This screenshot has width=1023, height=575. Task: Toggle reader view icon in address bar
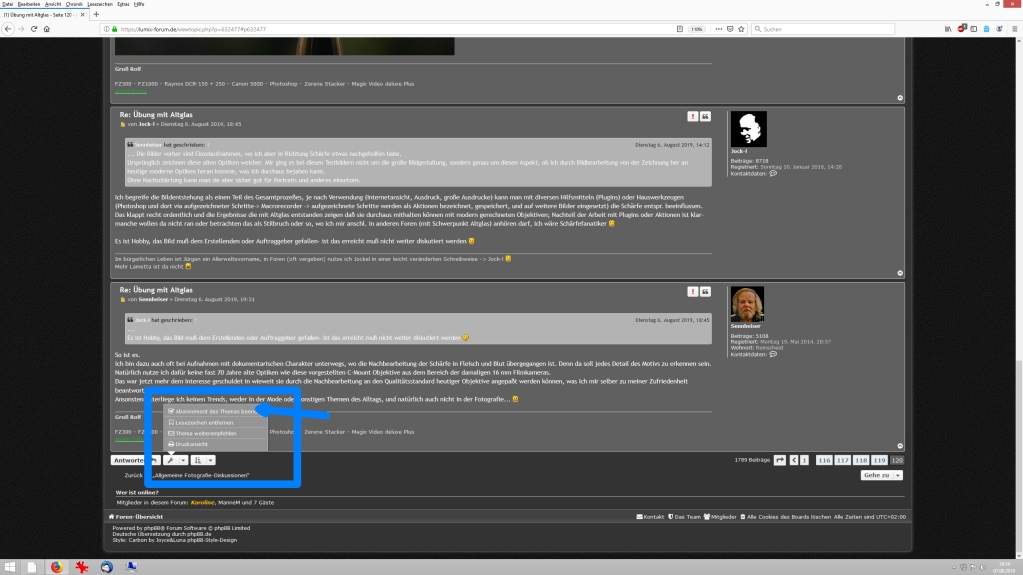[x=680, y=29]
